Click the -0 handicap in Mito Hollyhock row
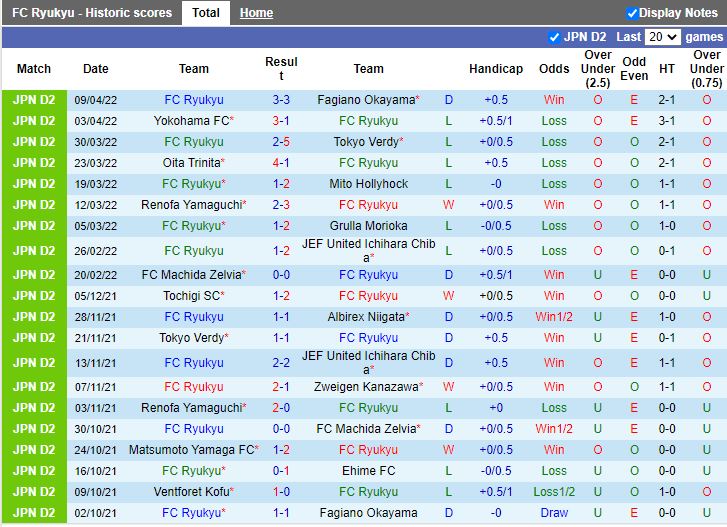The height and width of the screenshot is (527, 727). click(x=496, y=184)
